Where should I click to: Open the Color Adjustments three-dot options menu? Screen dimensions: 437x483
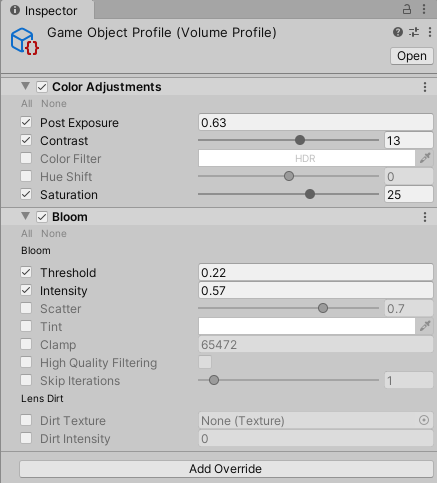pos(425,87)
